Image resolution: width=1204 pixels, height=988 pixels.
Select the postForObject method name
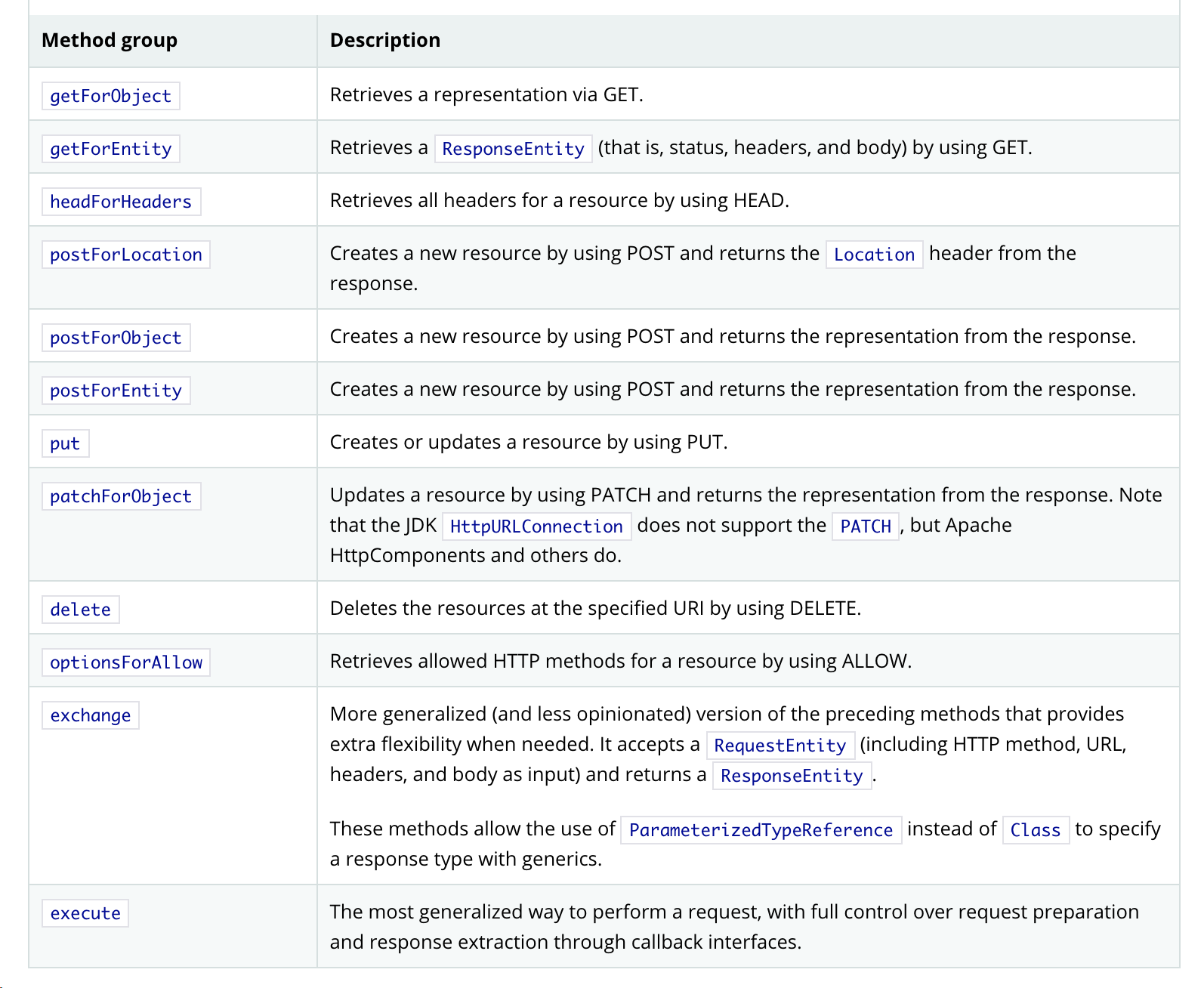pyautogui.click(x=116, y=338)
